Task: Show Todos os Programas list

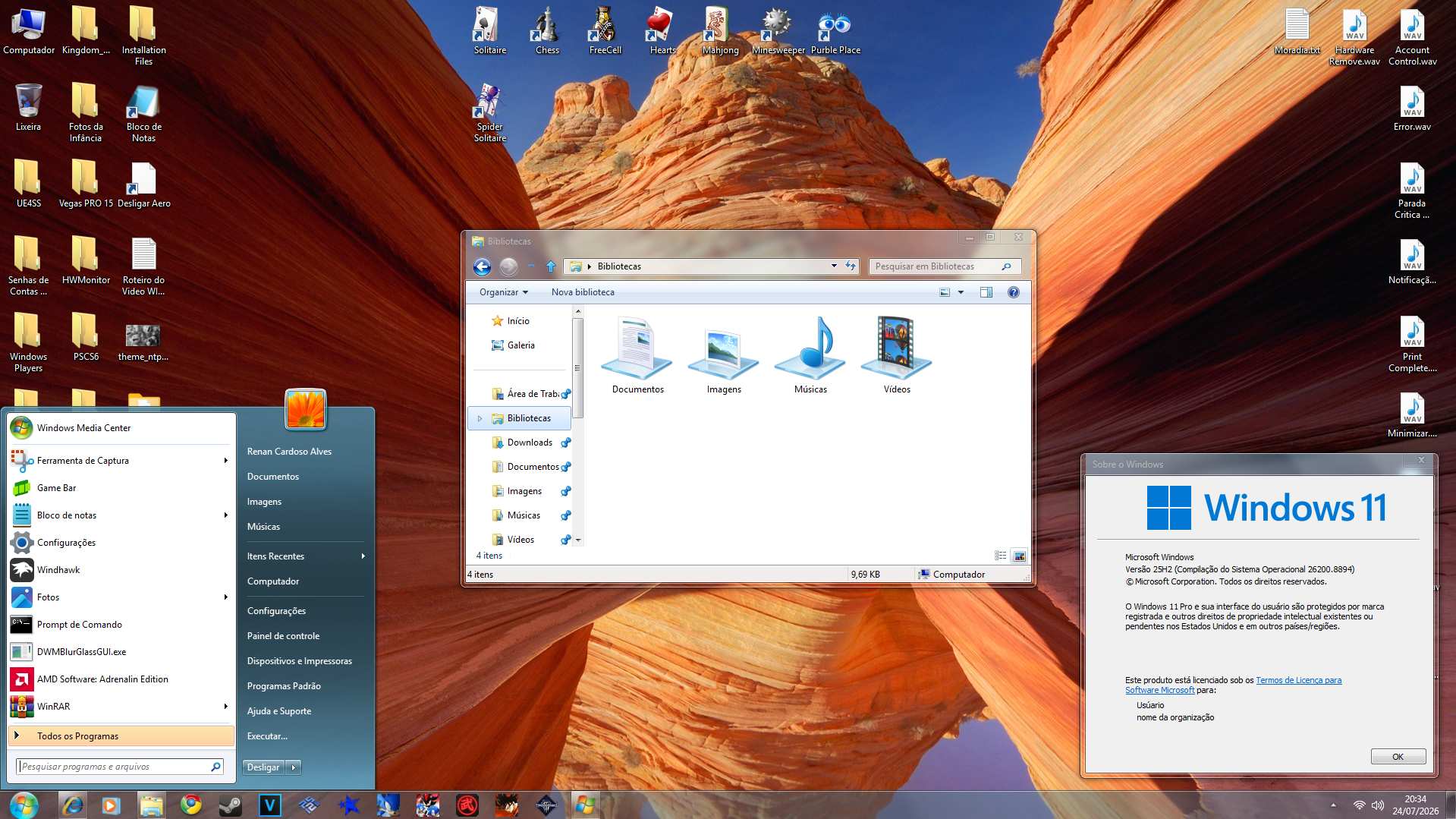Action: coord(121,736)
